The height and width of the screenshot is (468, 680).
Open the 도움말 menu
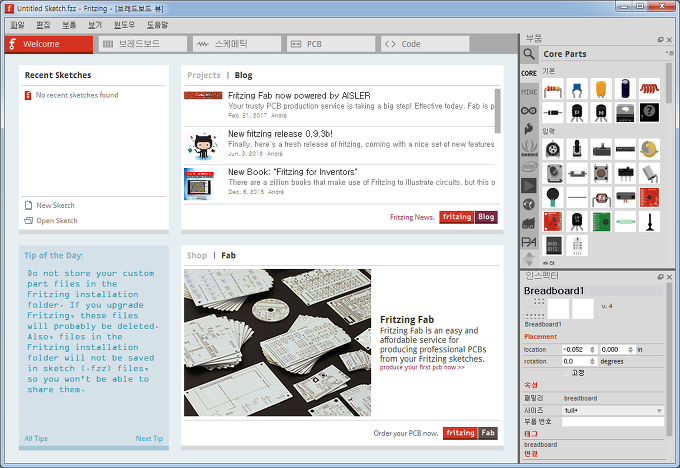[x=157, y=25]
